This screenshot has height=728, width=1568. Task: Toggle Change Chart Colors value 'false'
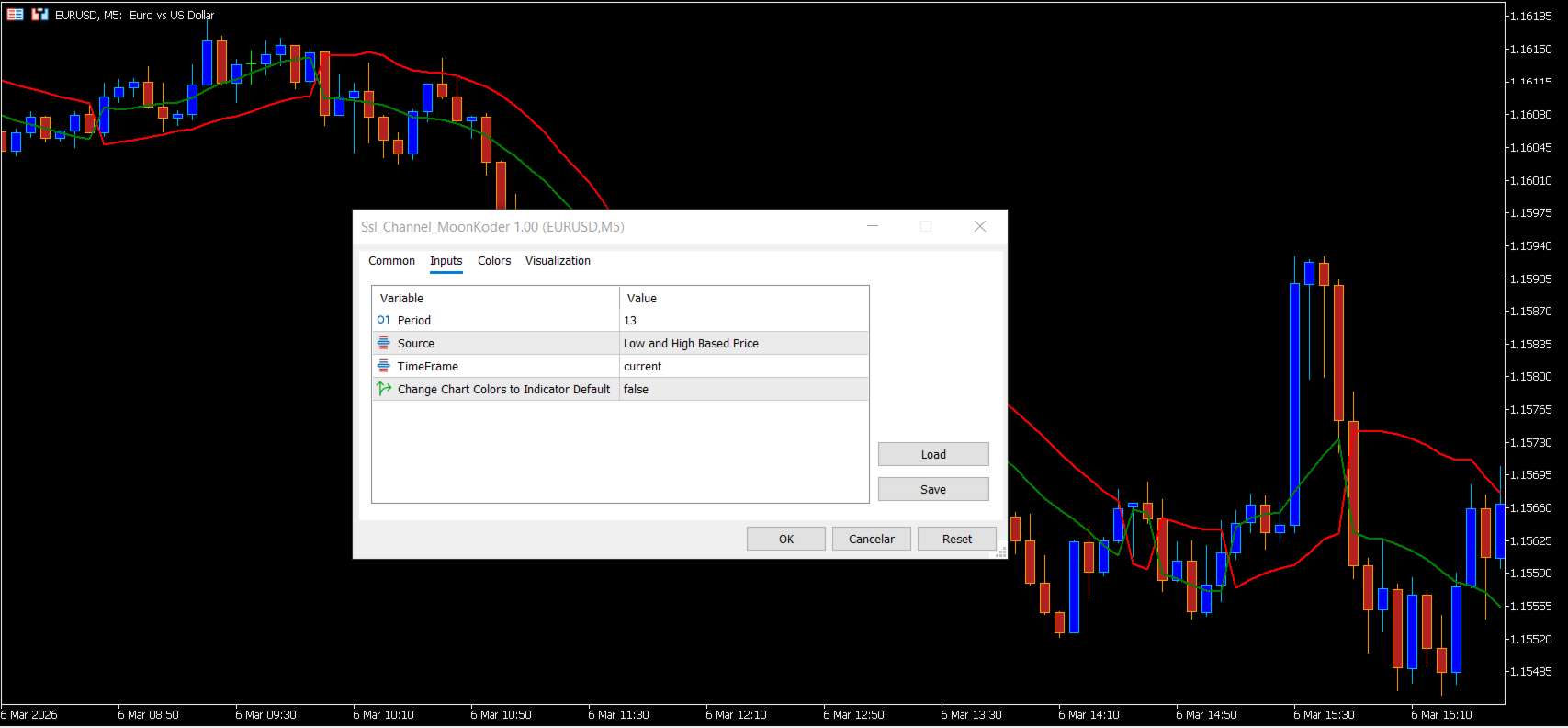point(744,390)
